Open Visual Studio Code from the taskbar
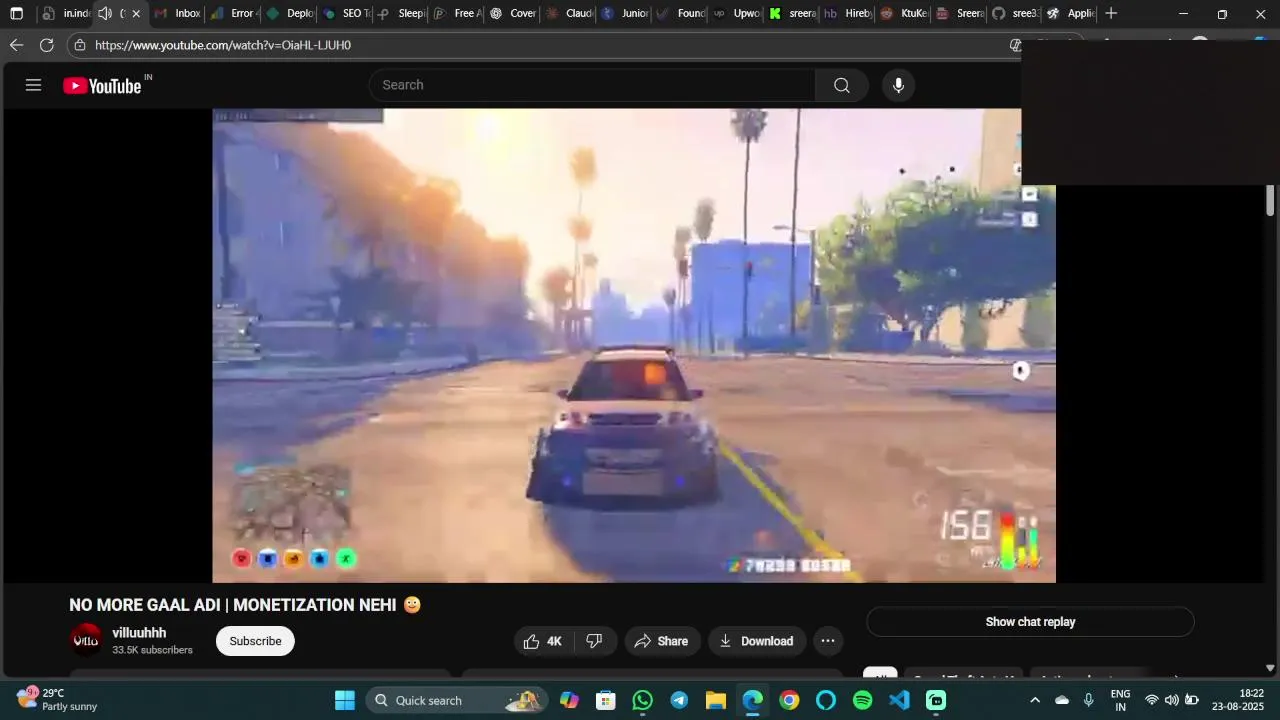 click(899, 700)
